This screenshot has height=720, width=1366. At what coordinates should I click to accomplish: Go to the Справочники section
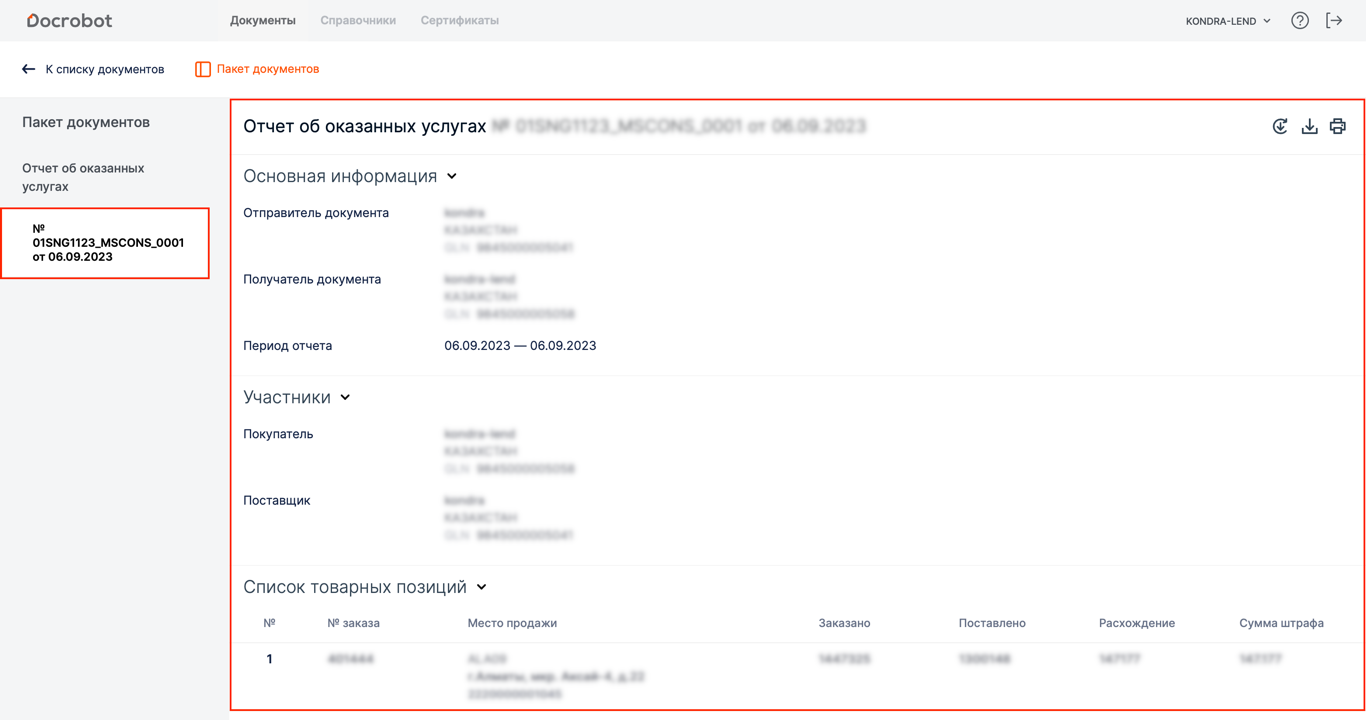pos(358,21)
